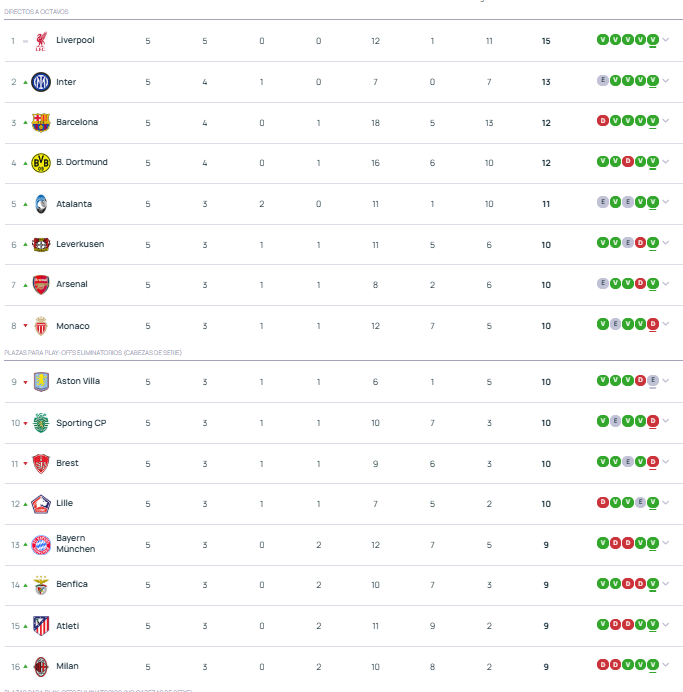This screenshot has height=692, width=683.
Task: Click Barcelona's first red D result badge
Action: [x=603, y=120]
